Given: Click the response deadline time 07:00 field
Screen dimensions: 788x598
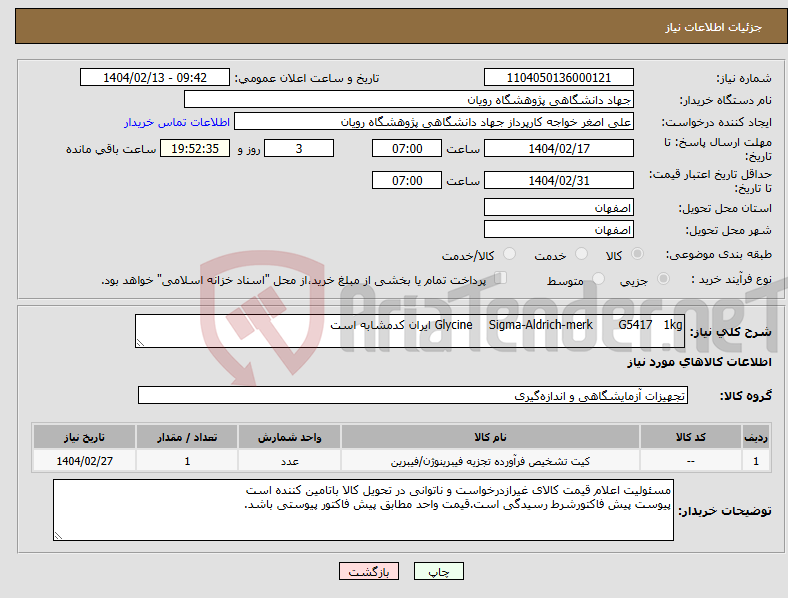Looking at the screenshot, I should pyautogui.click(x=407, y=148).
